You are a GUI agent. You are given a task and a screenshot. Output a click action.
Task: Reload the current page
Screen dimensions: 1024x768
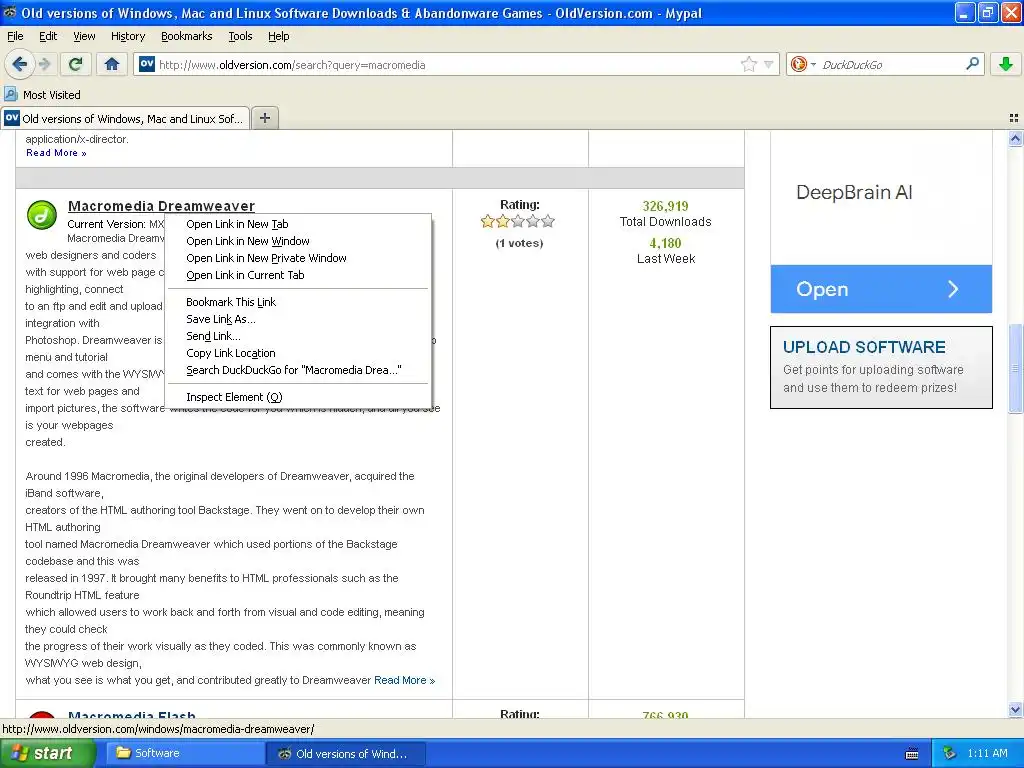click(x=76, y=64)
